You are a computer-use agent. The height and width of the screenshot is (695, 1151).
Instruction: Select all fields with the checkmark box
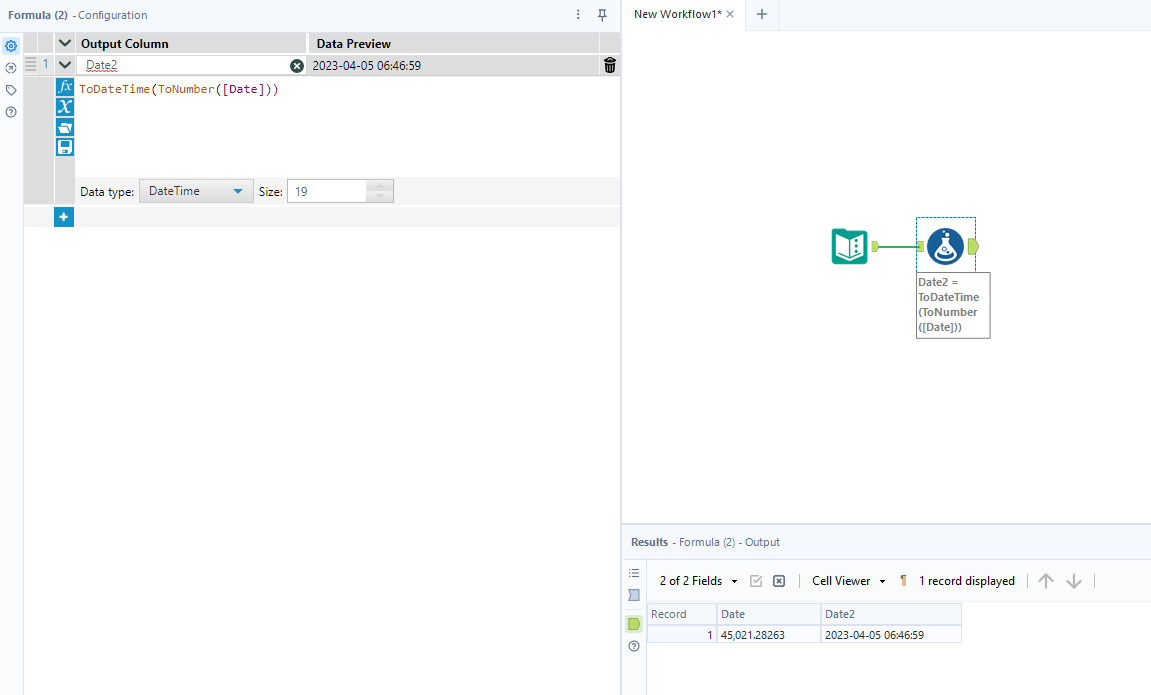point(756,580)
